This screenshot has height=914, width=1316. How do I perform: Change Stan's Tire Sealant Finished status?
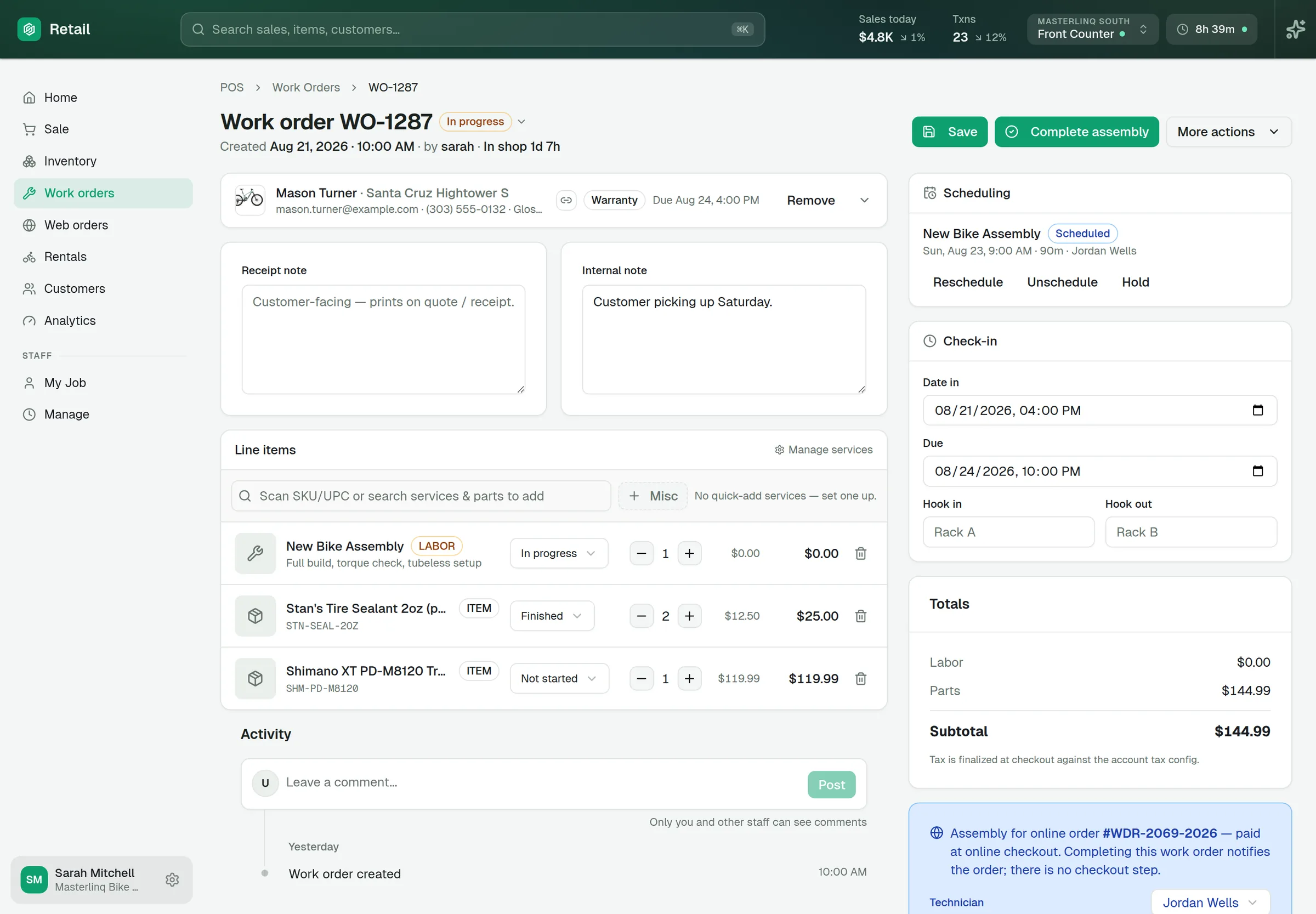point(552,616)
